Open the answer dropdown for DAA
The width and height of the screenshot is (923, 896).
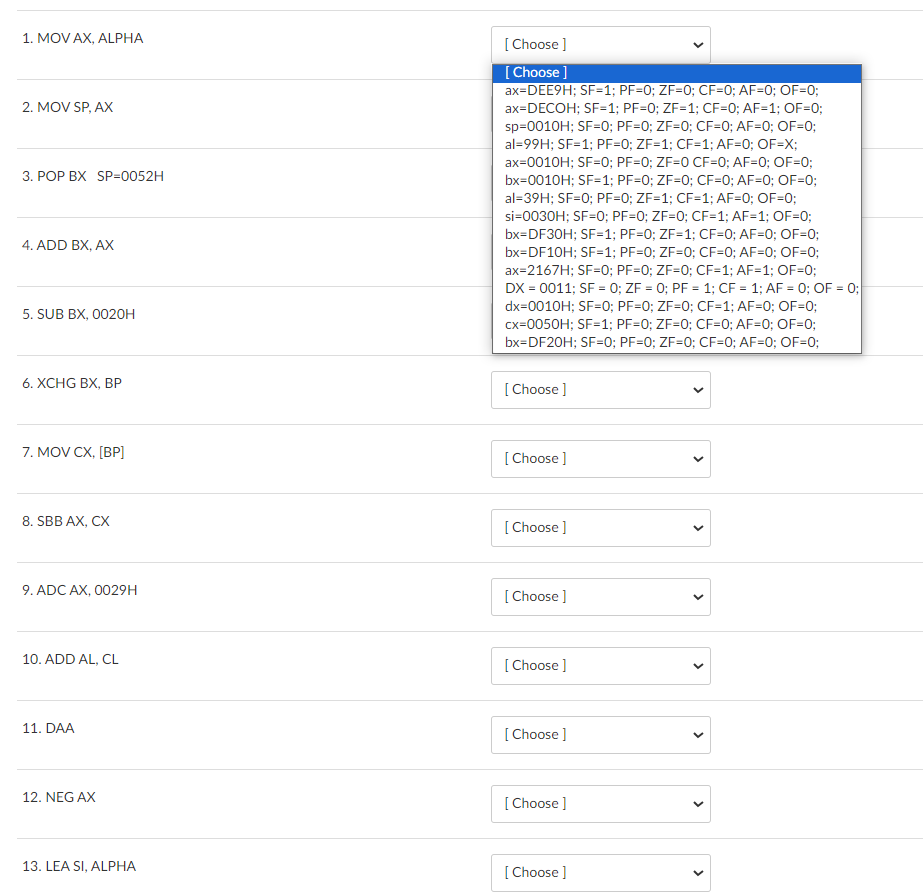click(600, 735)
